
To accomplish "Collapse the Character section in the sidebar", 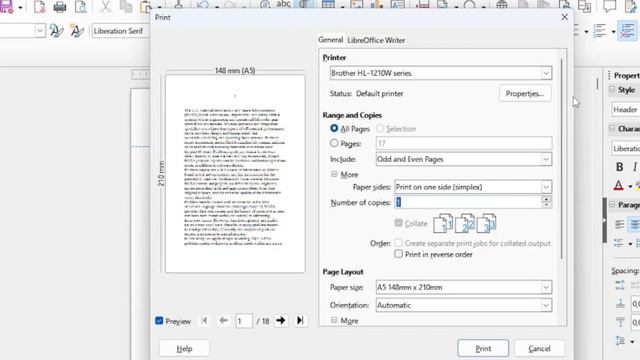I will pyautogui.click(x=612, y=129).
